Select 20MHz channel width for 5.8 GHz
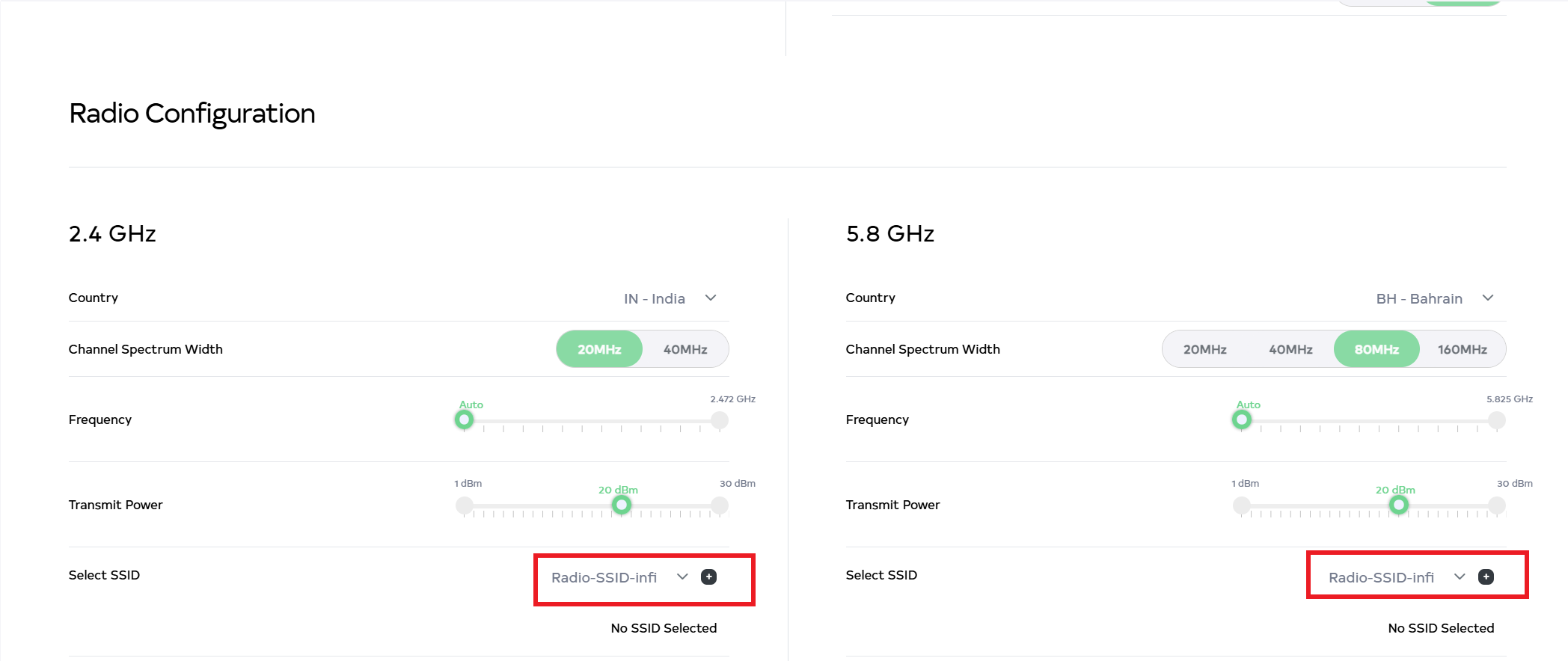Viewport: 1568px width, 661px height. [1204, 349]
